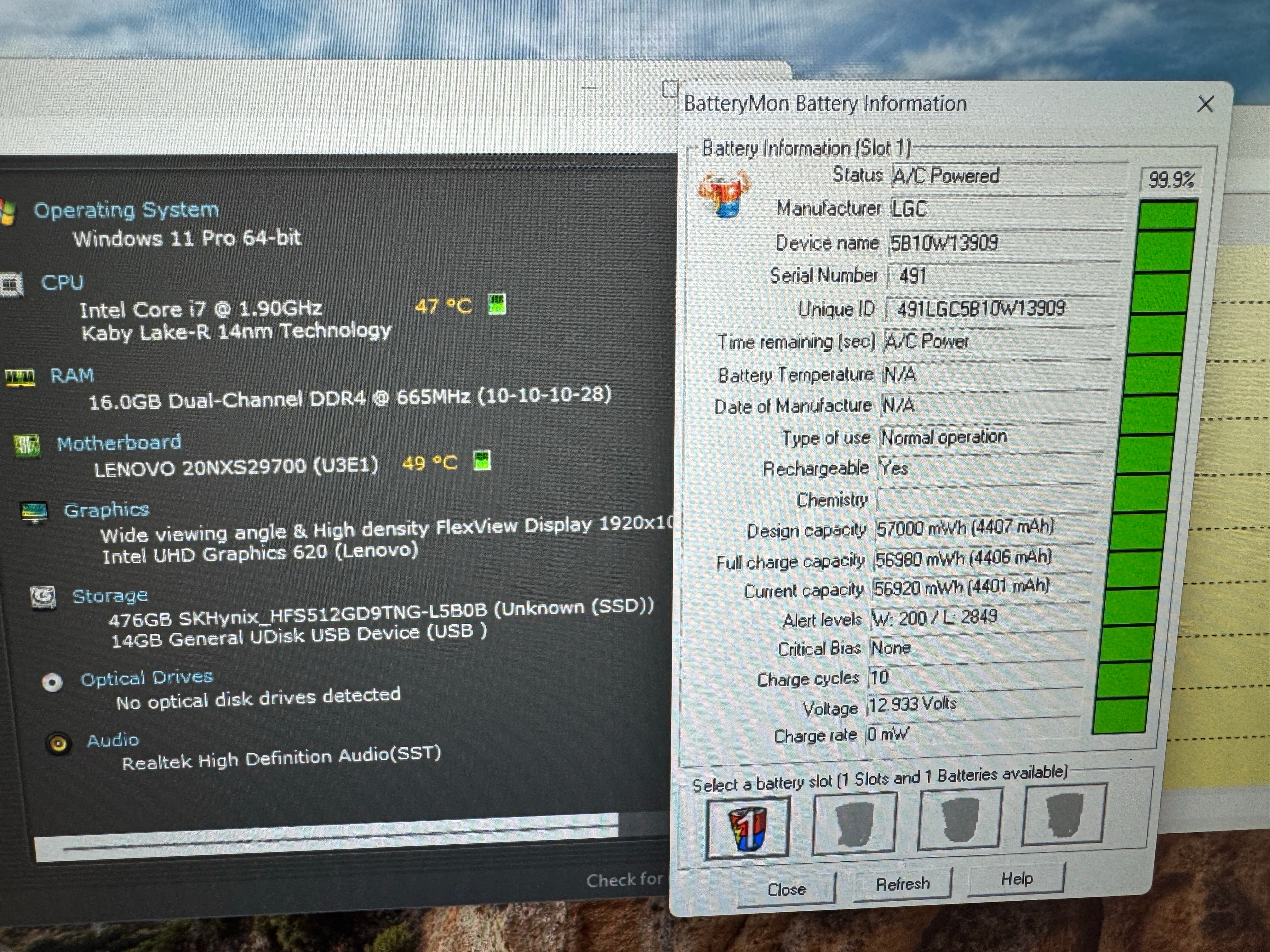Click the Intel Core i7 @ 1.90GHz text

[201, 309]
